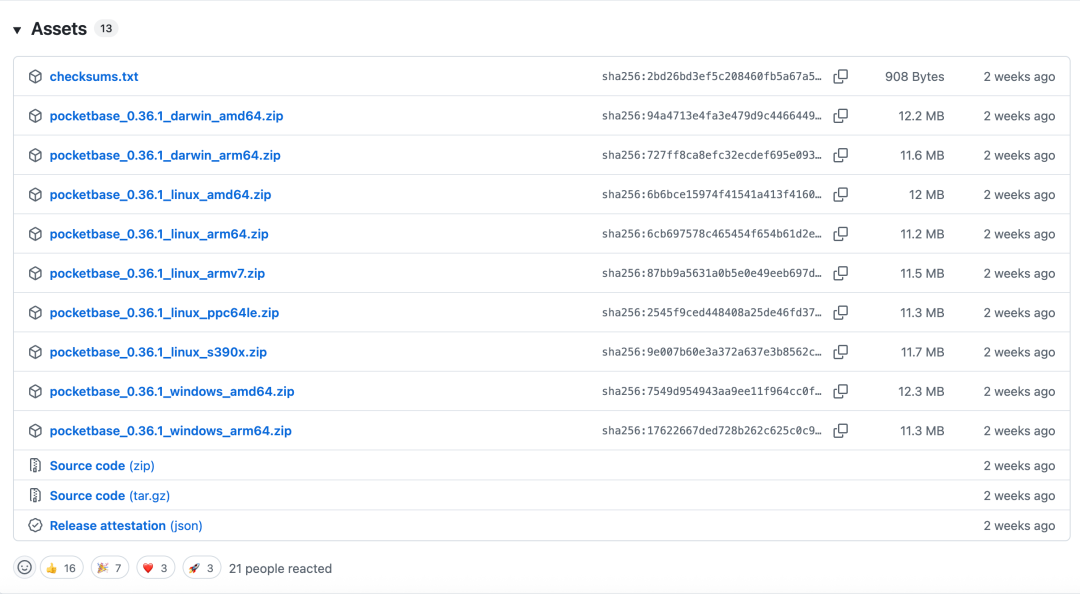1080x594 pixels.
Task: Click the disclosure triangle beside Assets
Action: (x=17, y=29)
